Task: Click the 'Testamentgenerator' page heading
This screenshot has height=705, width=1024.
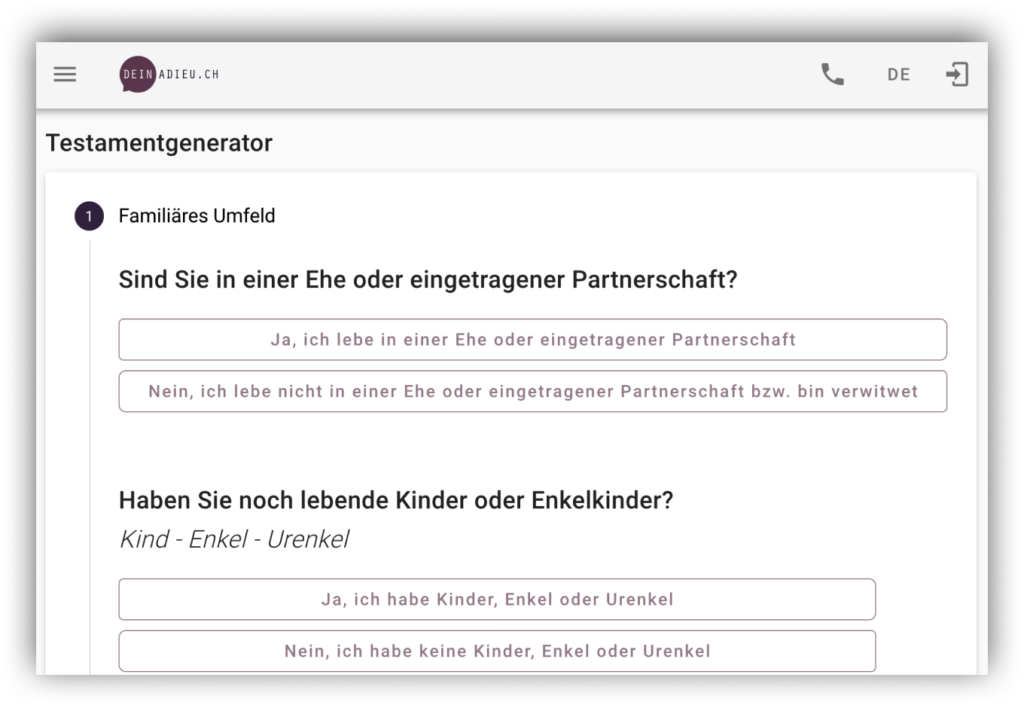Action: [x=159, y=143]
